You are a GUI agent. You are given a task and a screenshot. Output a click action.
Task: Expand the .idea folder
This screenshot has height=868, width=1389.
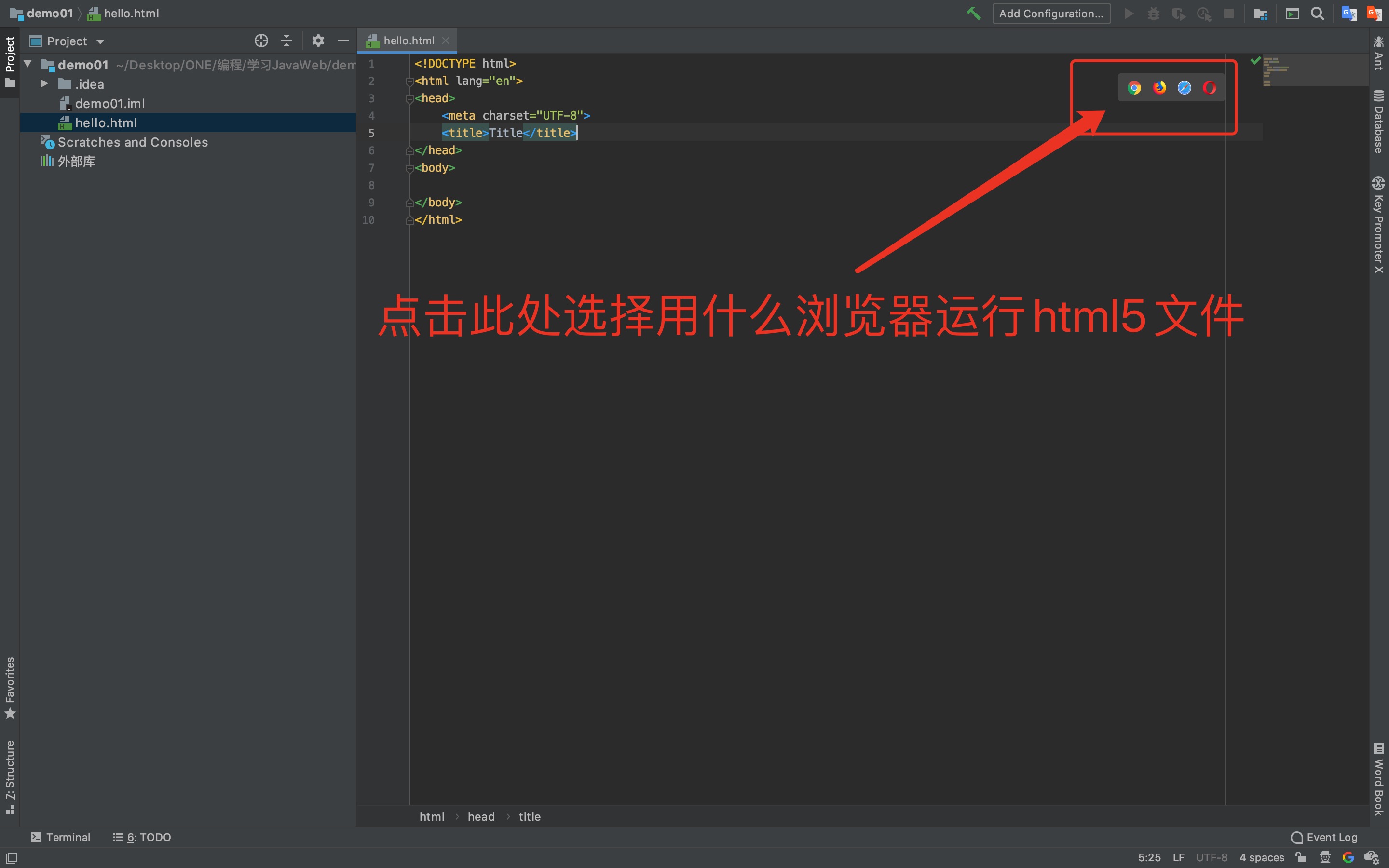(44, 84)
